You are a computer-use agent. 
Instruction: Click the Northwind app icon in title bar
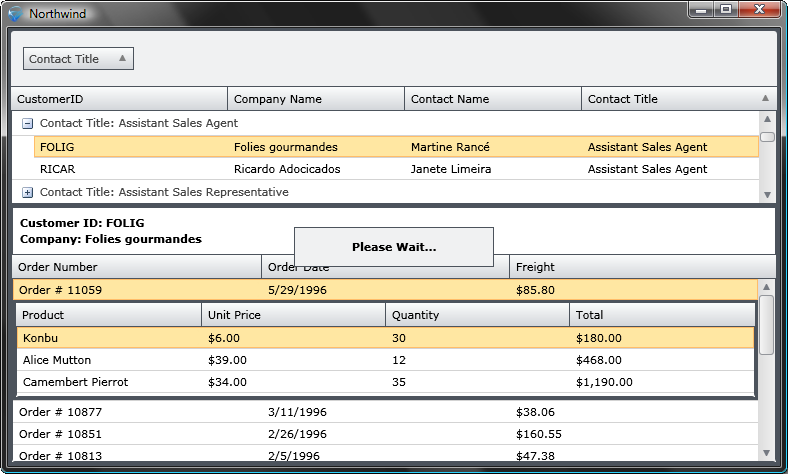15,14
